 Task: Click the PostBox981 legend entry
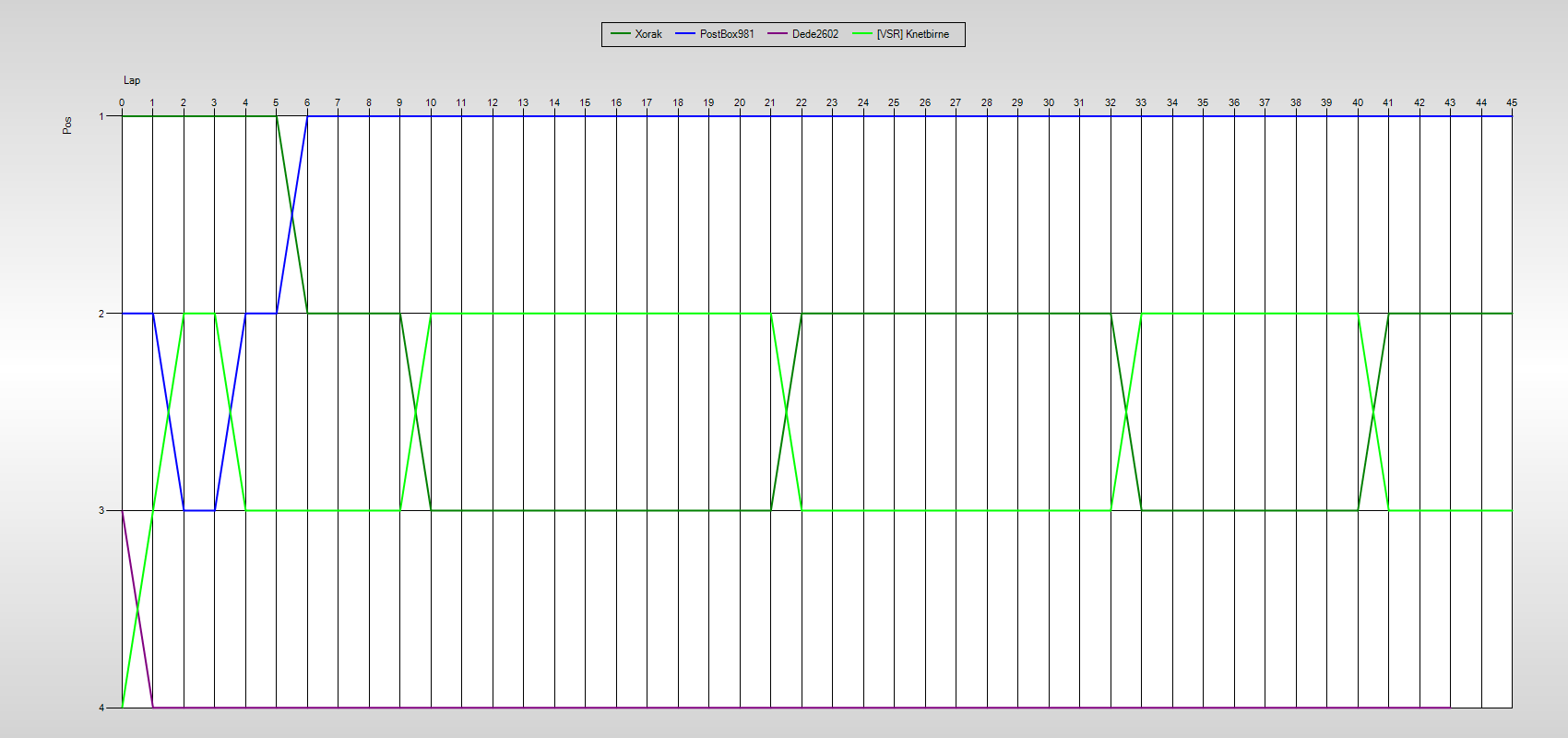tap(715, 34)
